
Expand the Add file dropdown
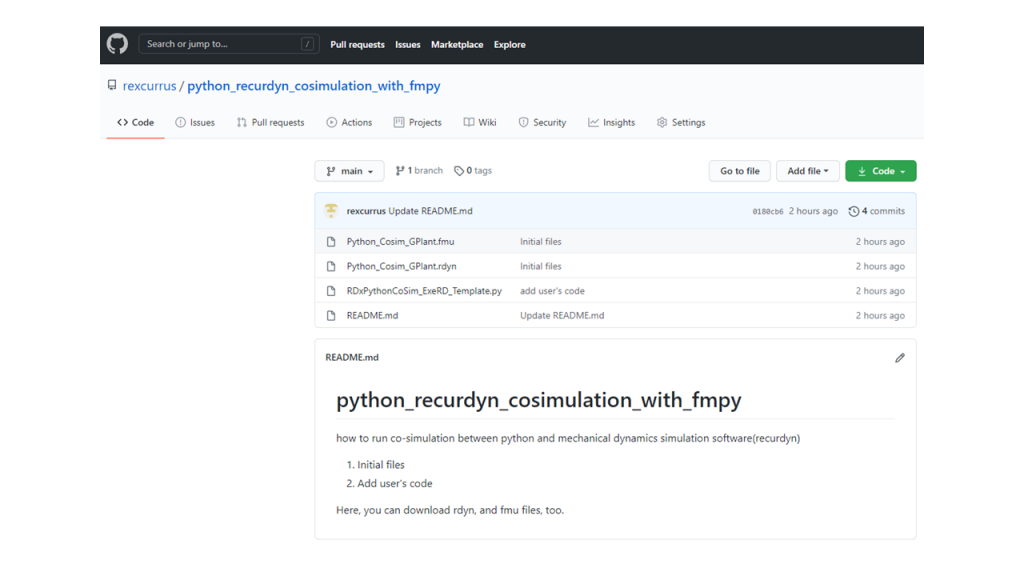pos(807,171)
